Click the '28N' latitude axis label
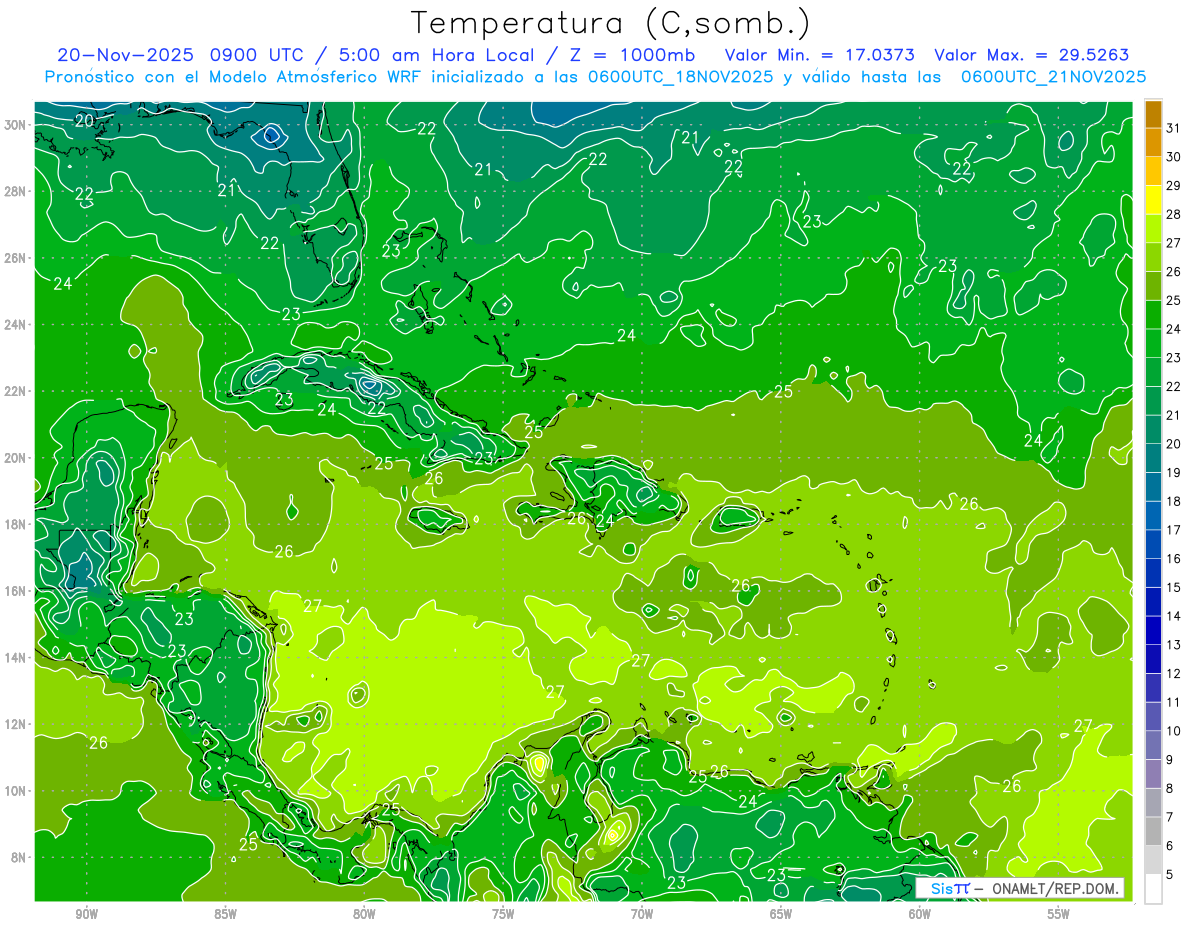Image resolution: width=1200 pixels, height=927 pixels. pos(15,191)
